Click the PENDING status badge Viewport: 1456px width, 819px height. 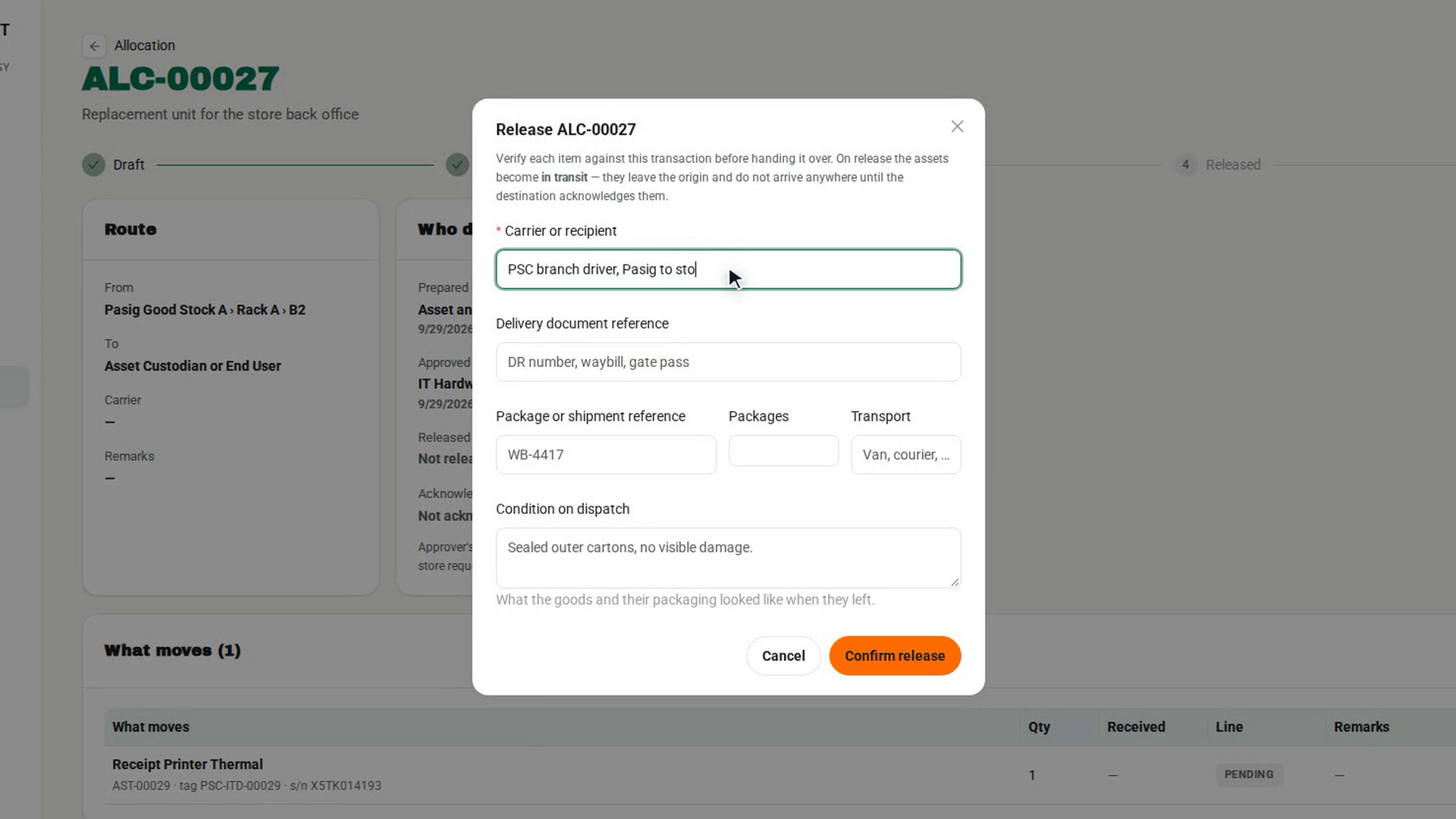1249,774
